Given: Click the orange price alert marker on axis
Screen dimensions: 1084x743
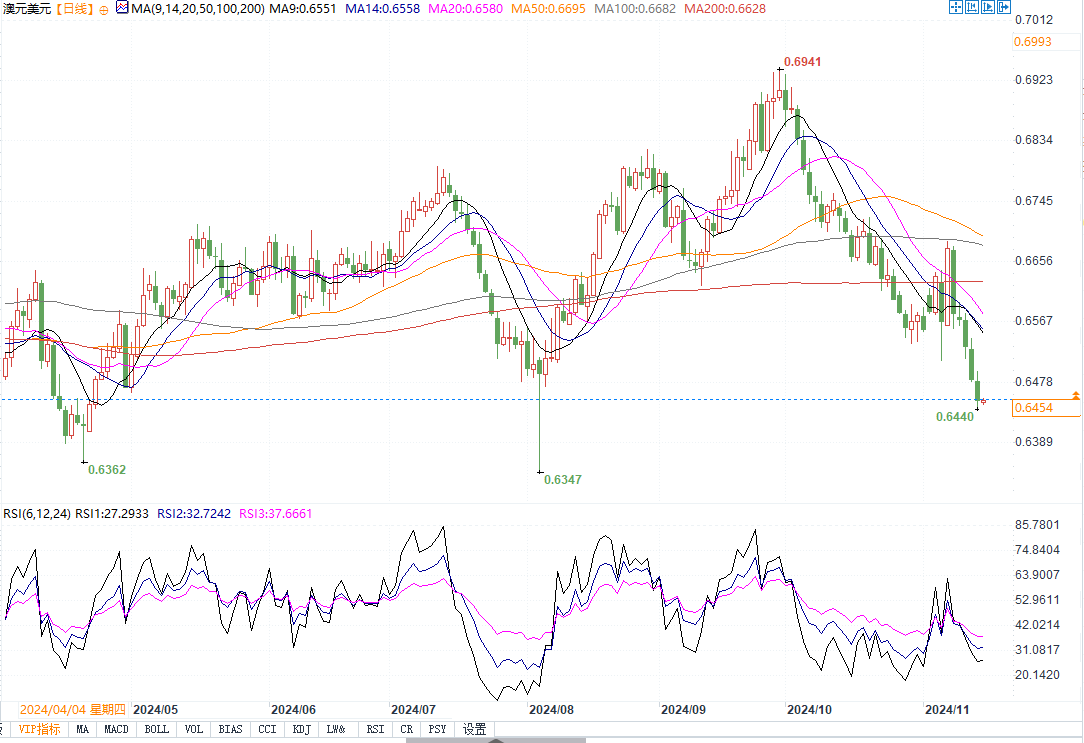Looking at the screenshot, I should tap(1076, 395).
